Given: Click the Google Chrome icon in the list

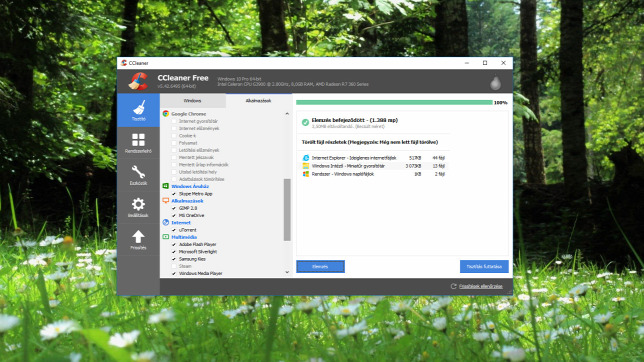Looking at the screenshot, I should (x=166, y=114).
